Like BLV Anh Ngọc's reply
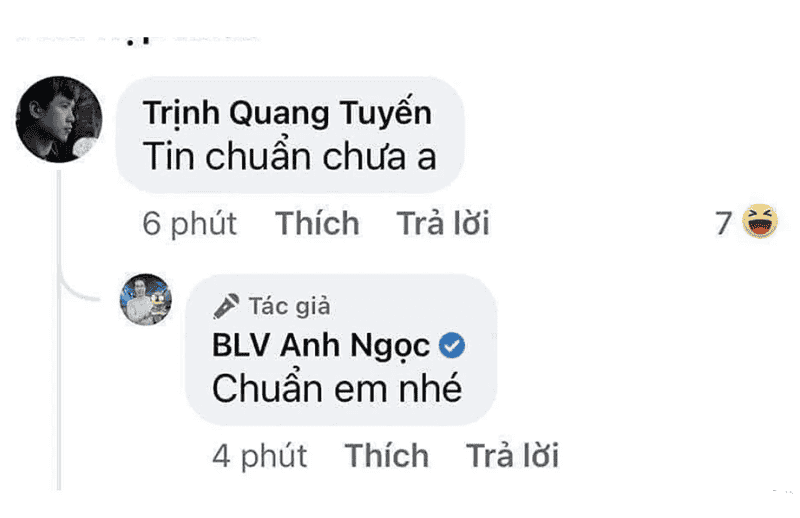This screenshot has width=800, height=518. (387, 455)
